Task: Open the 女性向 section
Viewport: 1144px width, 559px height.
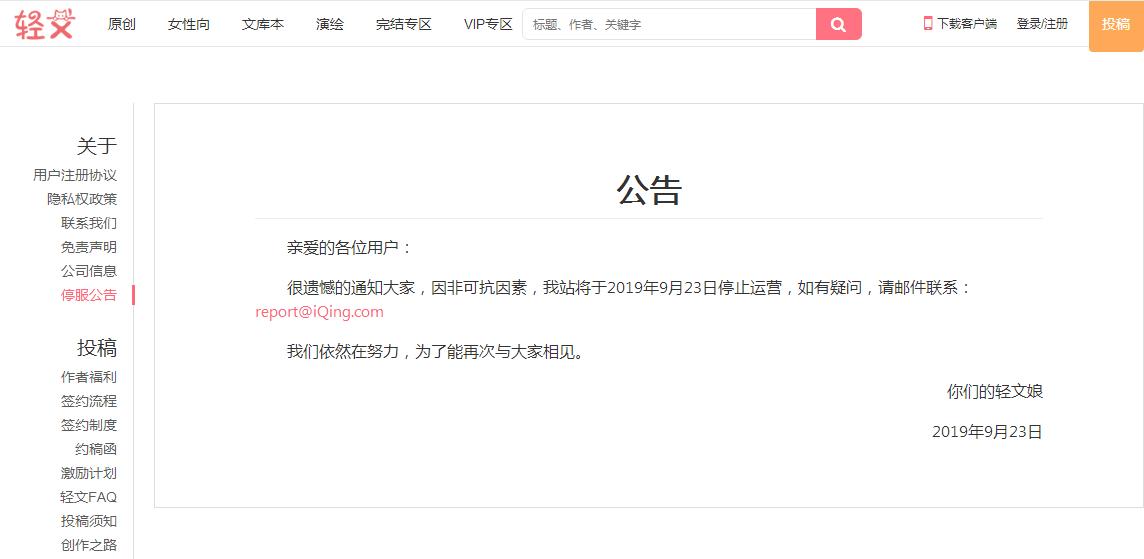Action: 188,24
